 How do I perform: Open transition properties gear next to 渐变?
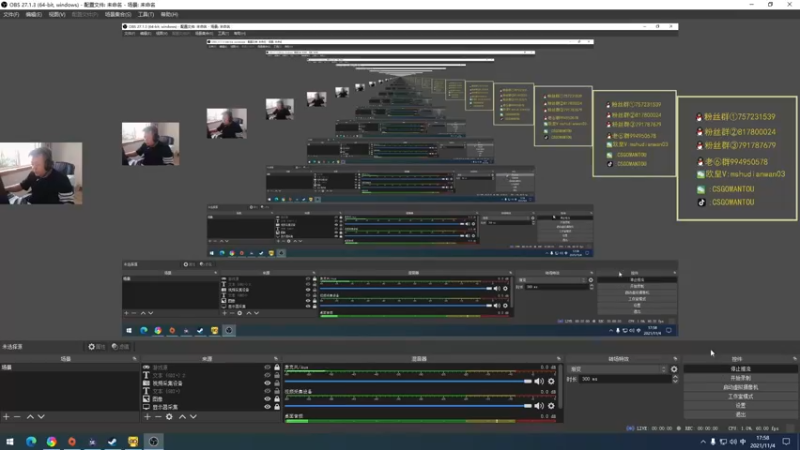[x=674, y=369]
